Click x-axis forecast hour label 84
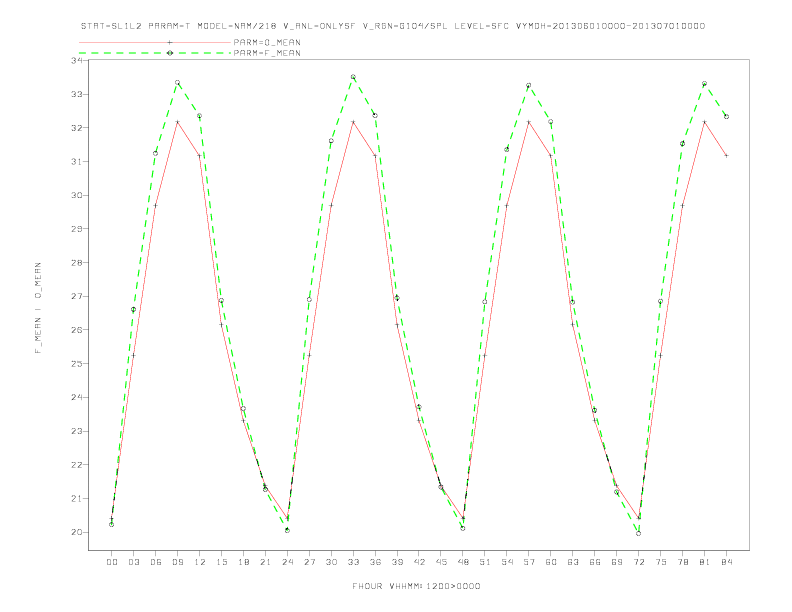The height and width of the screenshot is (612, 792). pos(727,562)
